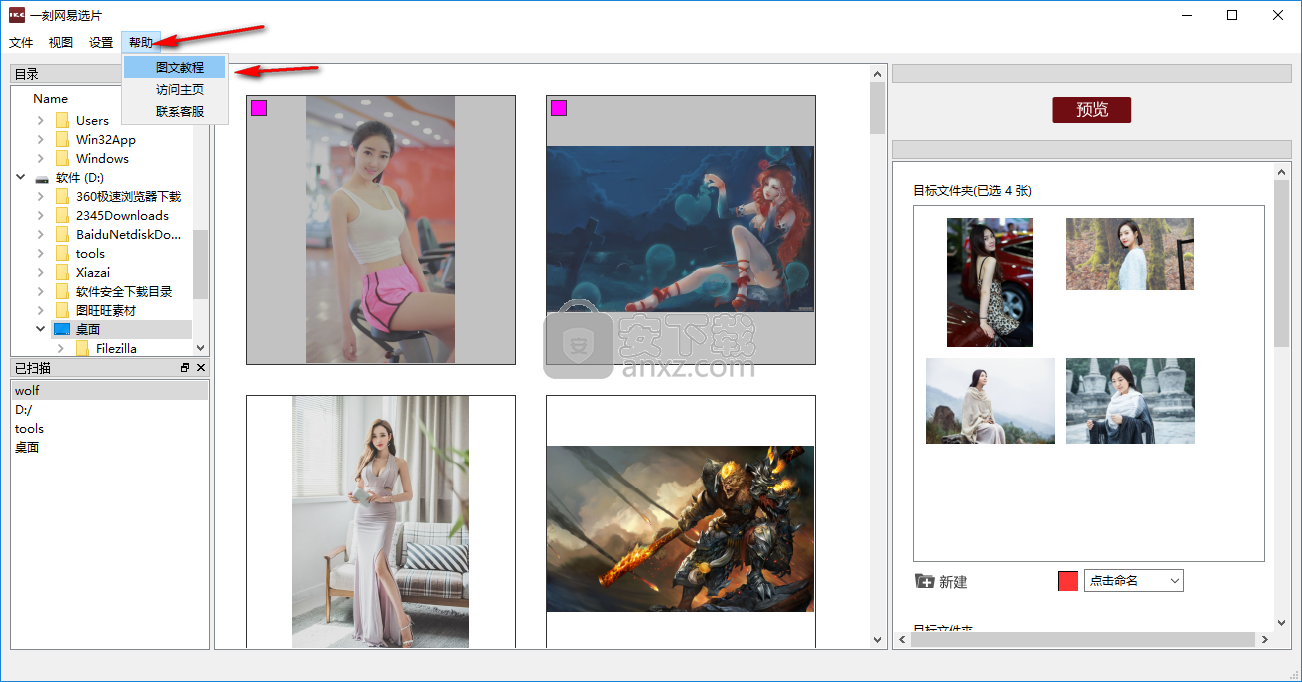
Task: Click the gallery scroll down arrow
Action: tap(878, 640)
